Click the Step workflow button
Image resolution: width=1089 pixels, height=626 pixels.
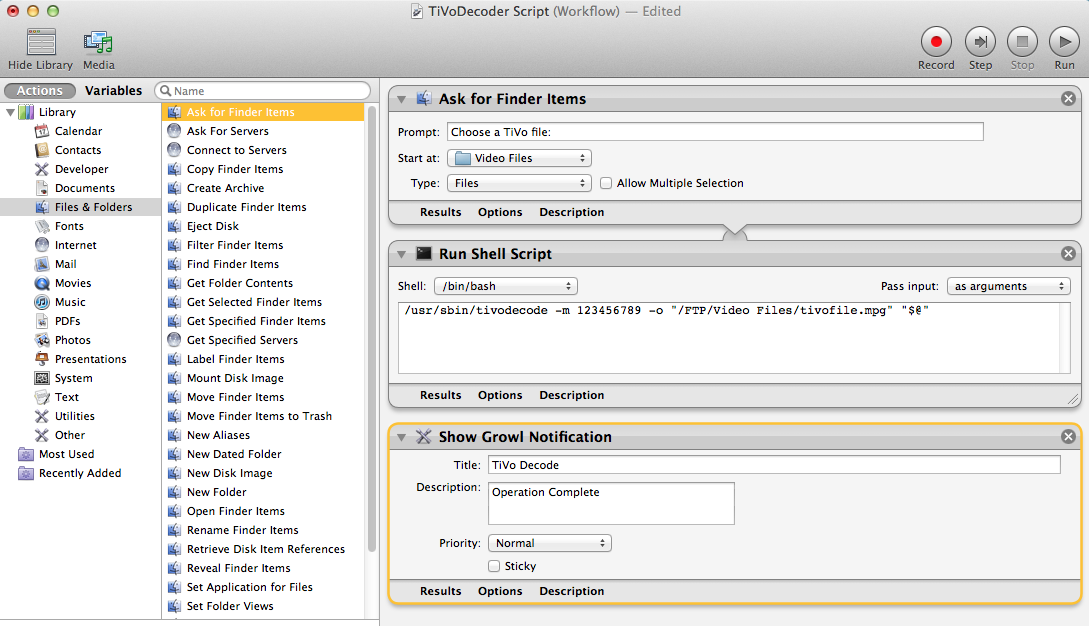coord(980,42)
